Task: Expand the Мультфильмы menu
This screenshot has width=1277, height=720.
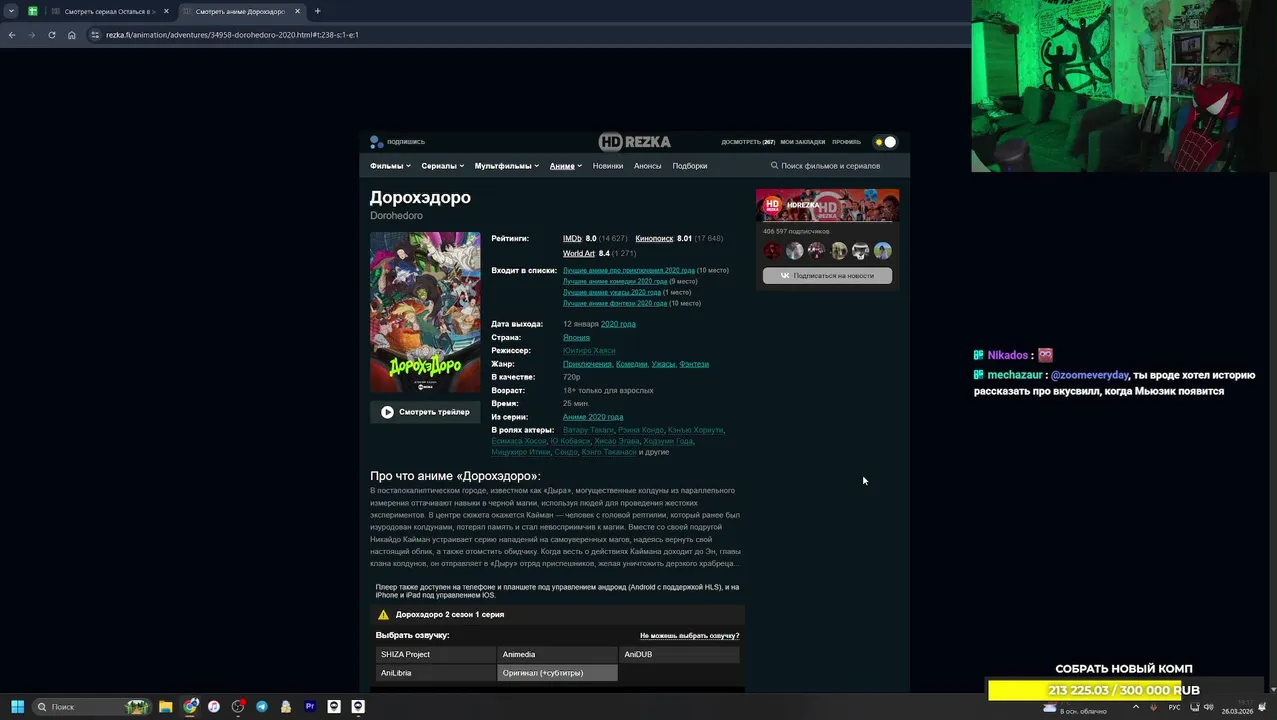Action: pyautogui.click(x=506, y=166)
